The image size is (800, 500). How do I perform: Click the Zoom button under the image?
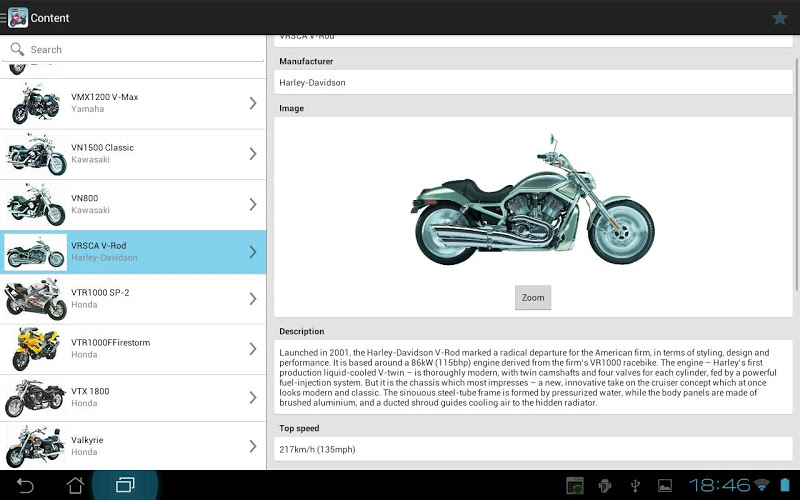[x=533, y=297]
